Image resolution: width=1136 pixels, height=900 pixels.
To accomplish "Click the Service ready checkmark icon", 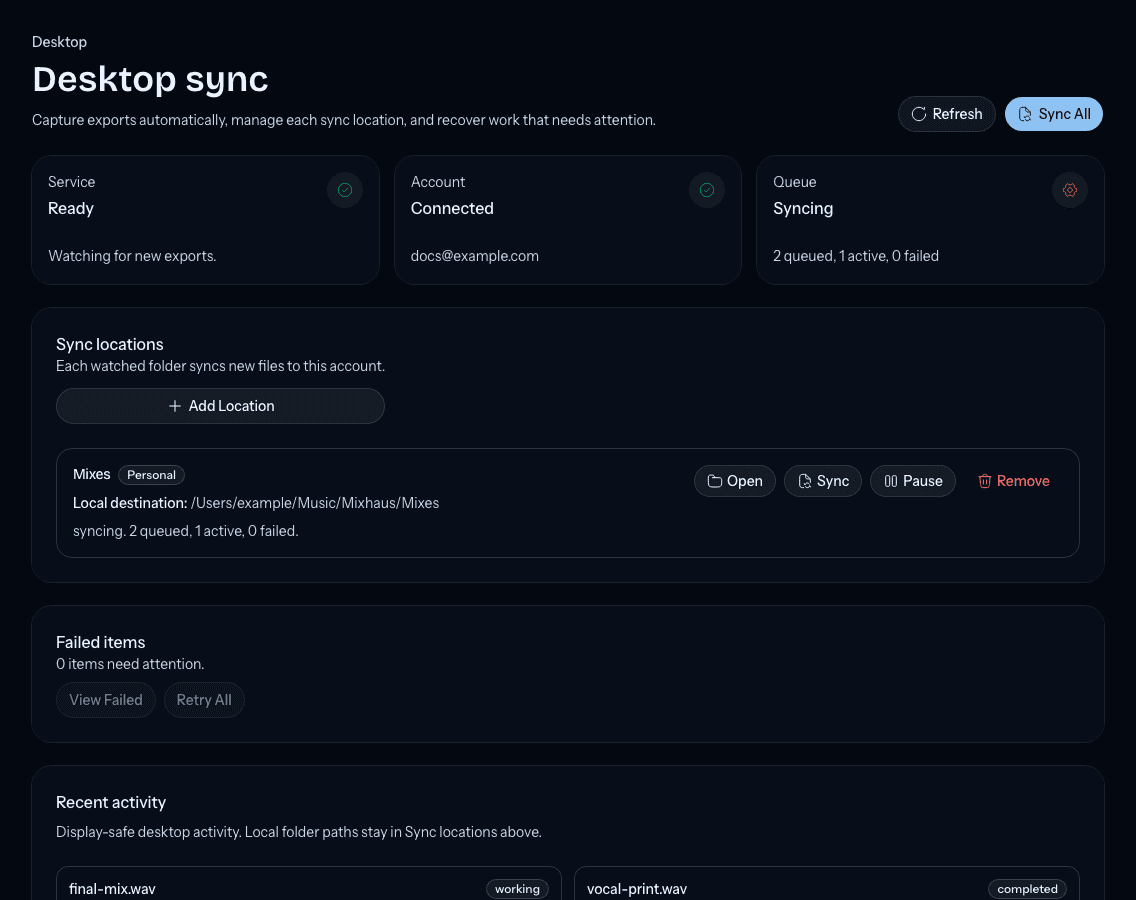I will tap(345, 190).
